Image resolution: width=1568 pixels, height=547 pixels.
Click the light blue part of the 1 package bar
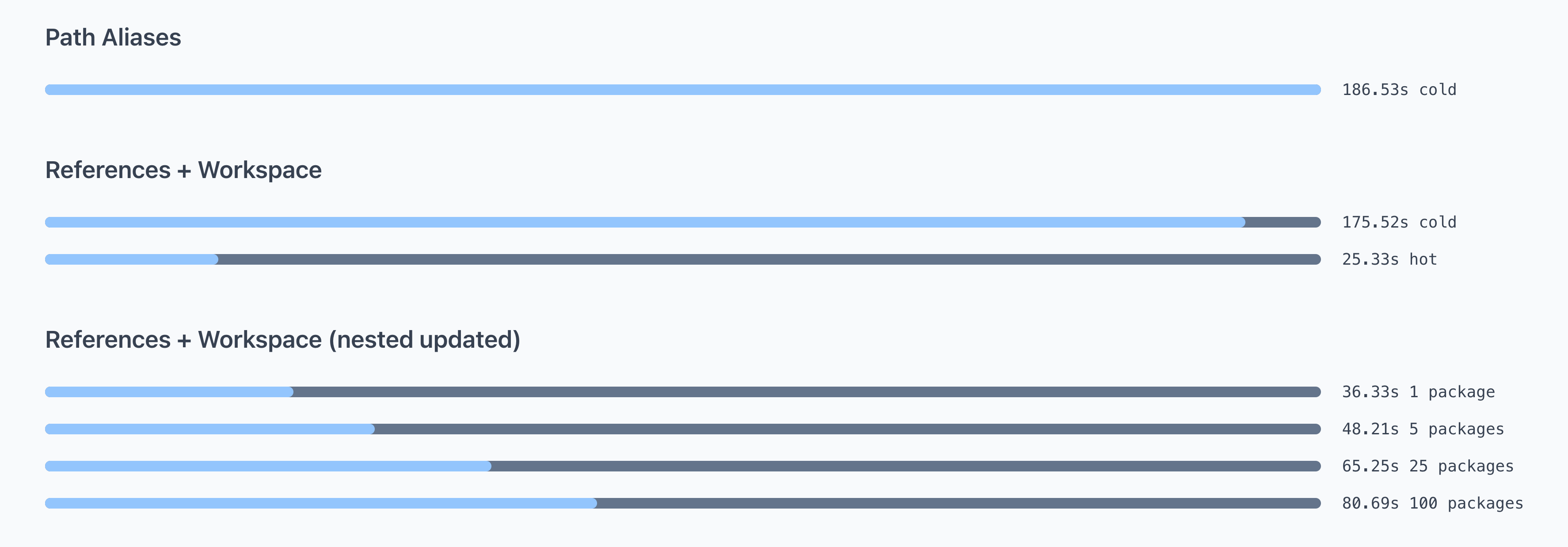pos(169,392)
